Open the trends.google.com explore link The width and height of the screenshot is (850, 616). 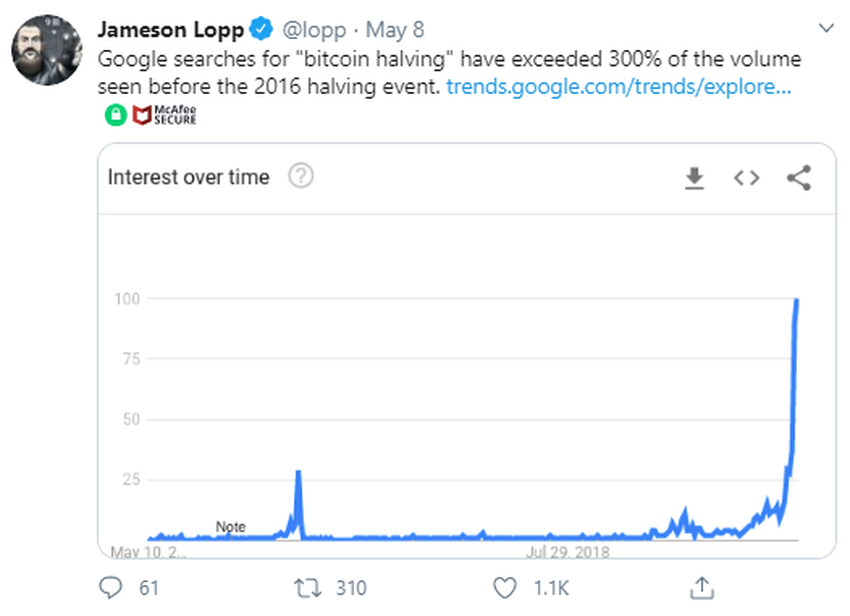point(619,86)
